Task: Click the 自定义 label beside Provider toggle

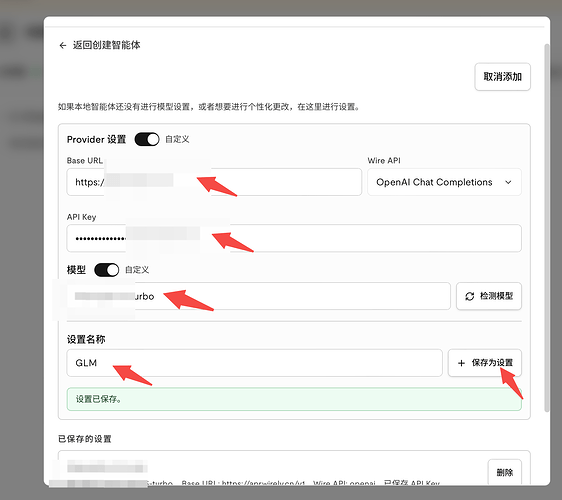Action: click(x=177, y=139)
